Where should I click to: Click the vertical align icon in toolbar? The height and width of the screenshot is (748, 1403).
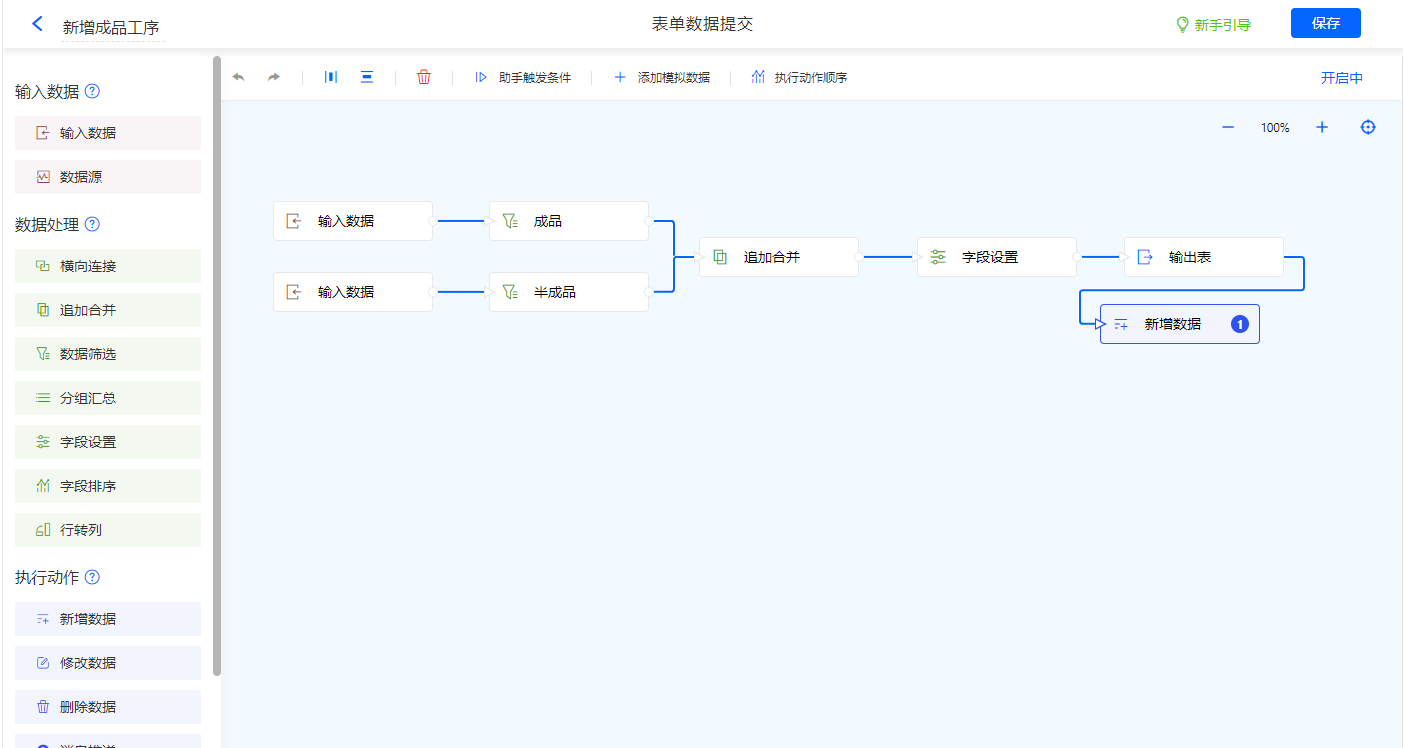point(367,77)
